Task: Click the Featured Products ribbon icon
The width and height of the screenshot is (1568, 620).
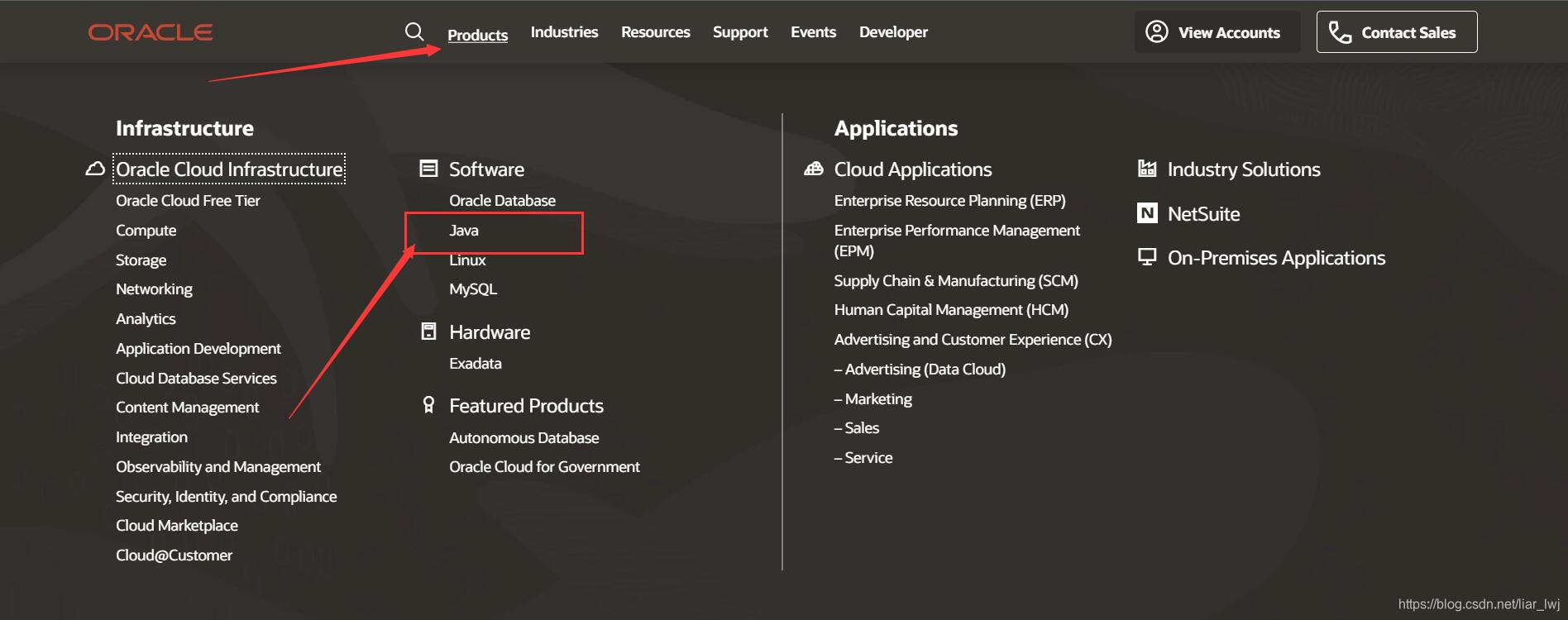Action: click(x=428, y=405)
